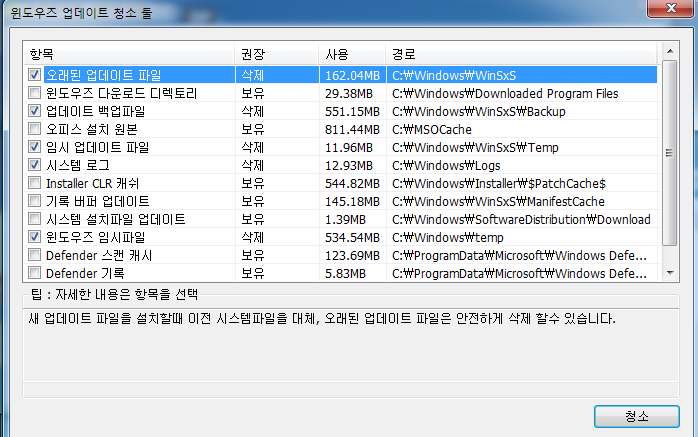Click the 544.82MB size value
Viewport: 698px width, 437px height.
pyautogui.click(x=352, y=184)
